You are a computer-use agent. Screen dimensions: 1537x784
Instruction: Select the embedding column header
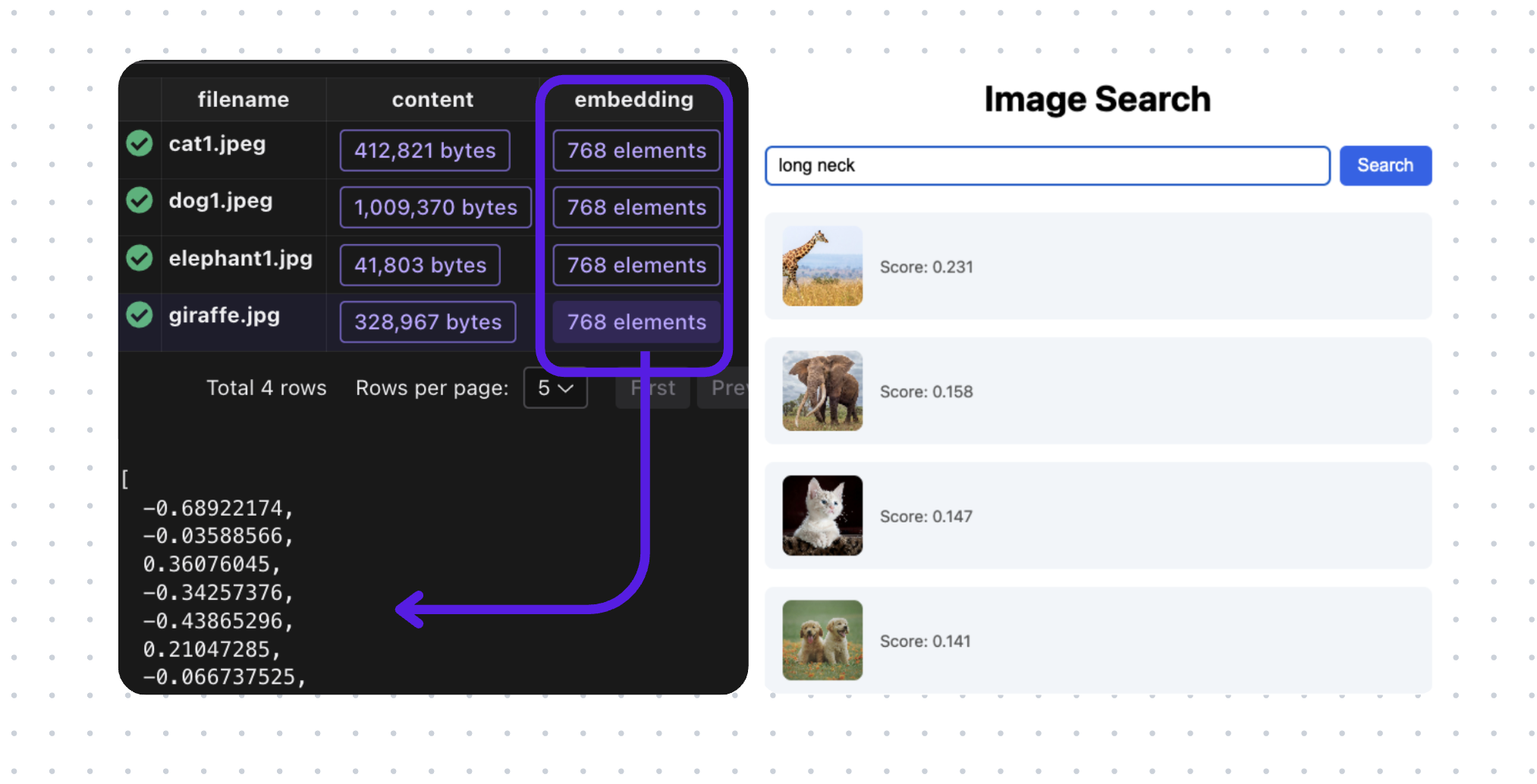point(633,99)
